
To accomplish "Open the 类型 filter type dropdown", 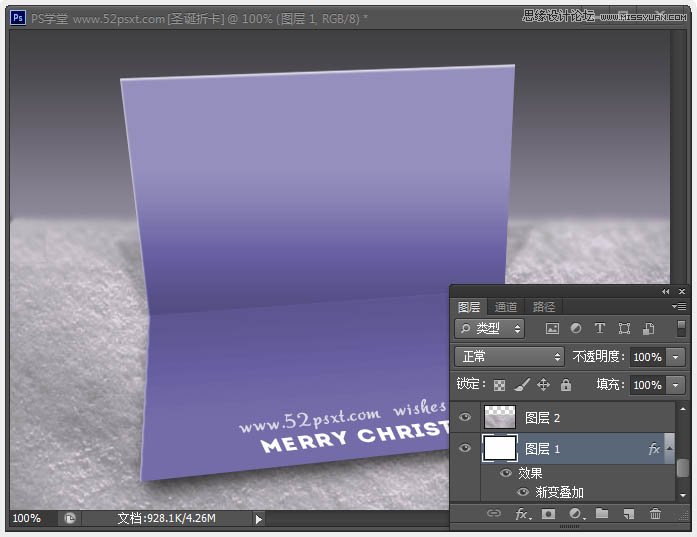I will click(x=489, y=329).
